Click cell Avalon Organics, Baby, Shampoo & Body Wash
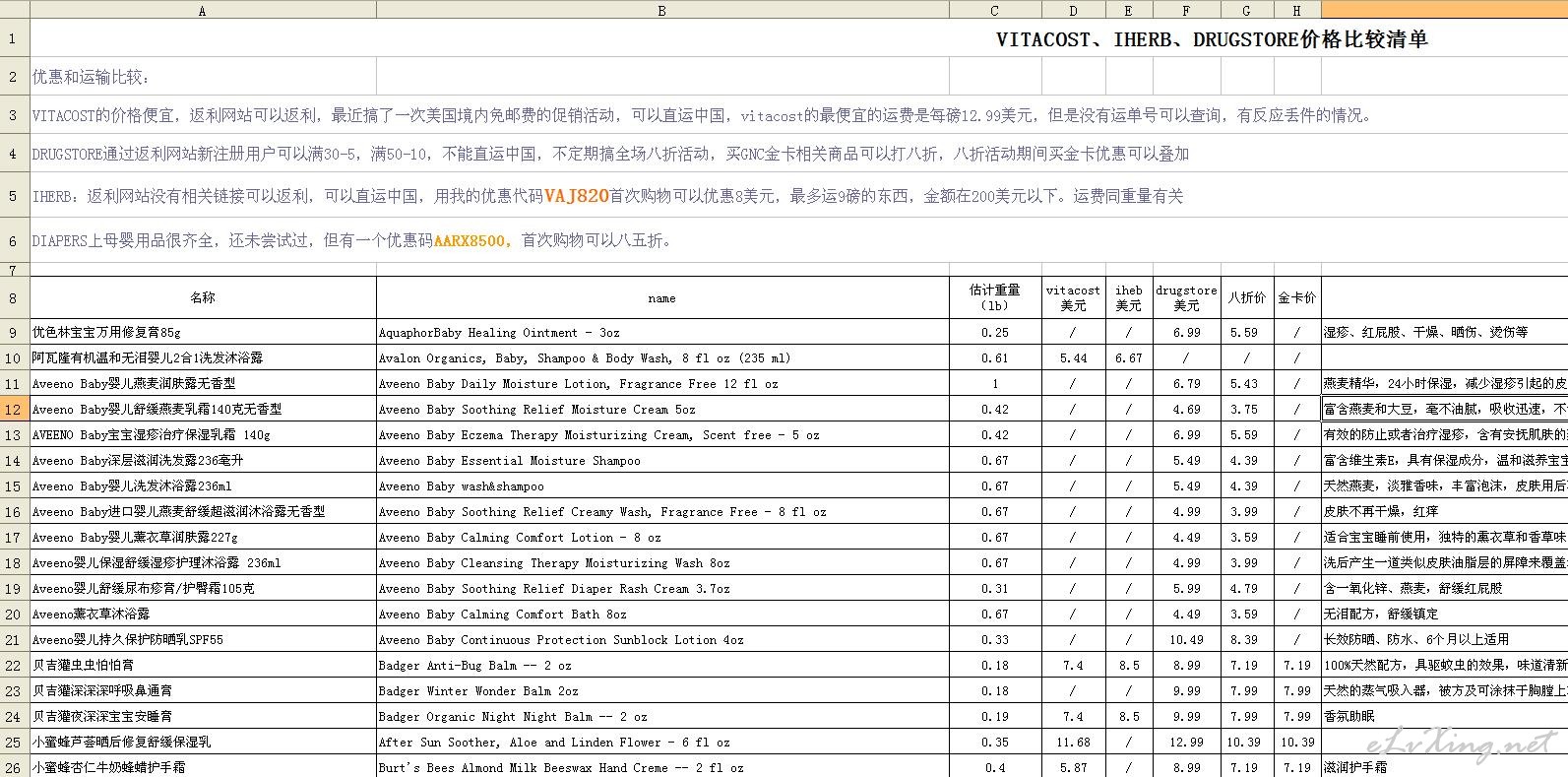1568x777 pixels. (662, 357)
